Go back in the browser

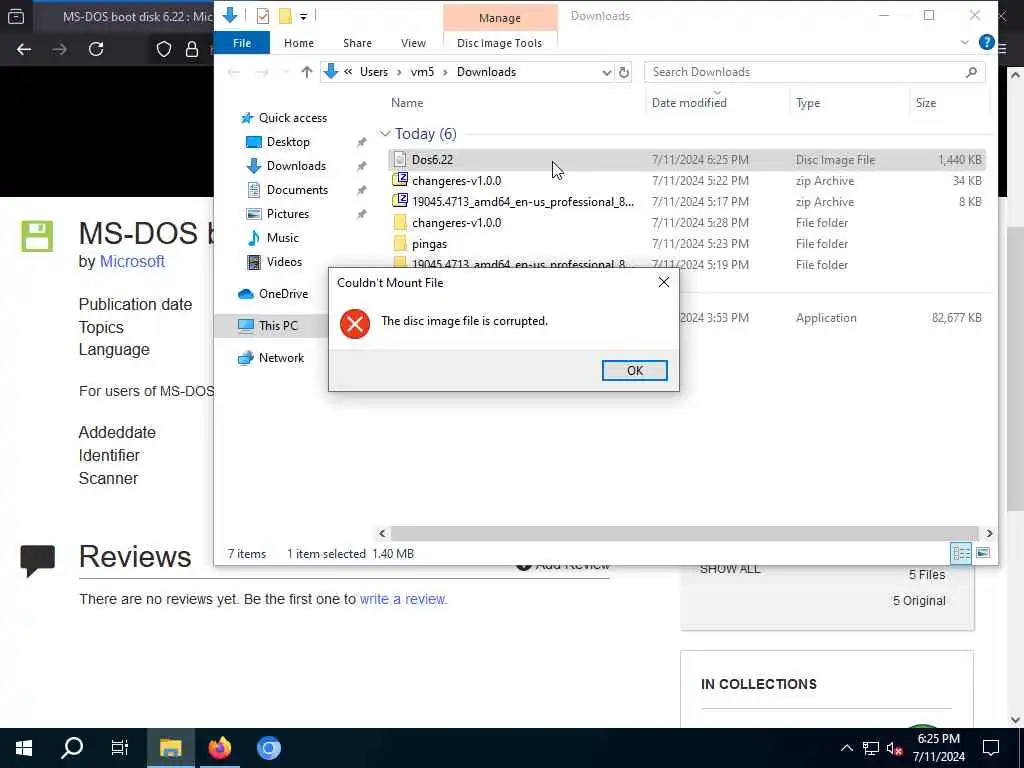click(x=24, y=49)
